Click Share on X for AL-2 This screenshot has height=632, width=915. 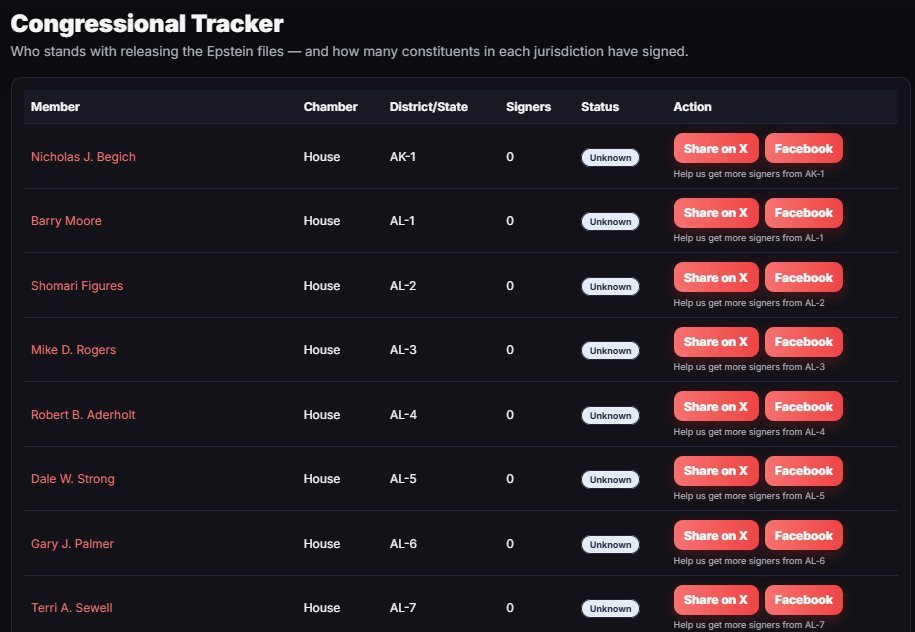[x=716, y=278]
